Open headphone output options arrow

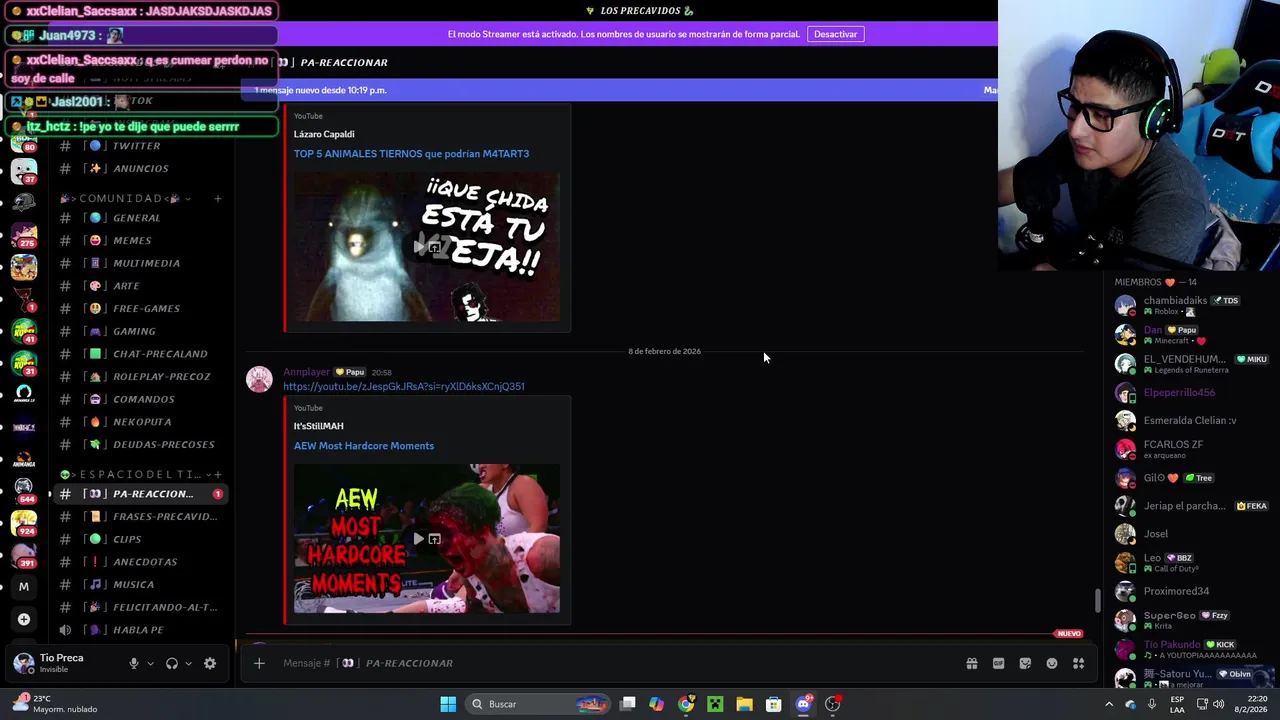[x=188, y=663]
